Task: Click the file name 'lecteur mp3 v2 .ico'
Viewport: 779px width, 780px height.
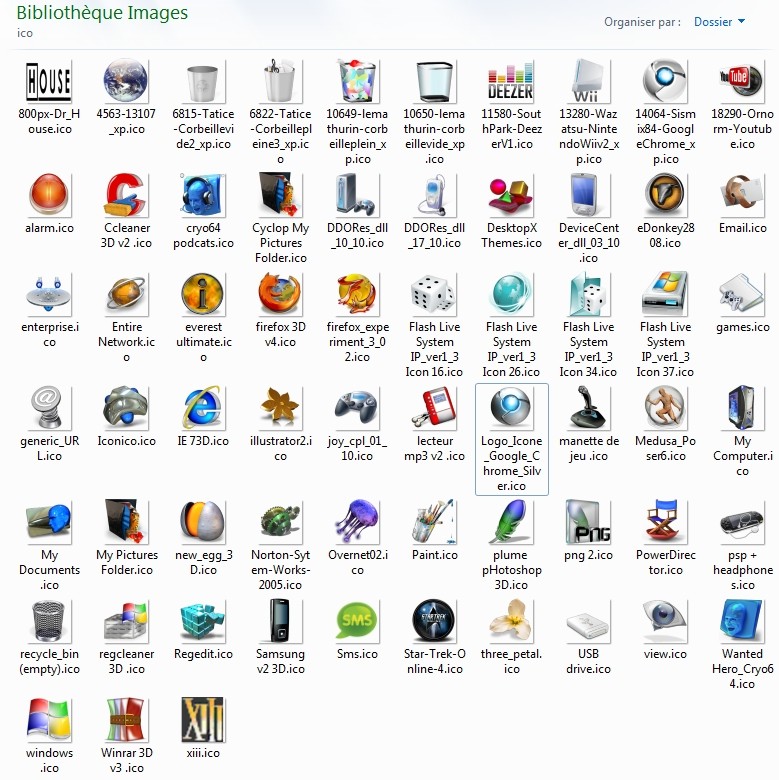Action: click(x=434, y=448)
